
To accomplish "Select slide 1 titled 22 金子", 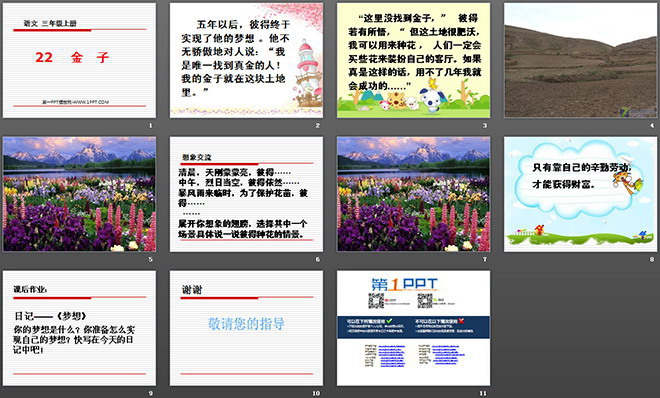I will tap(79, 60).
